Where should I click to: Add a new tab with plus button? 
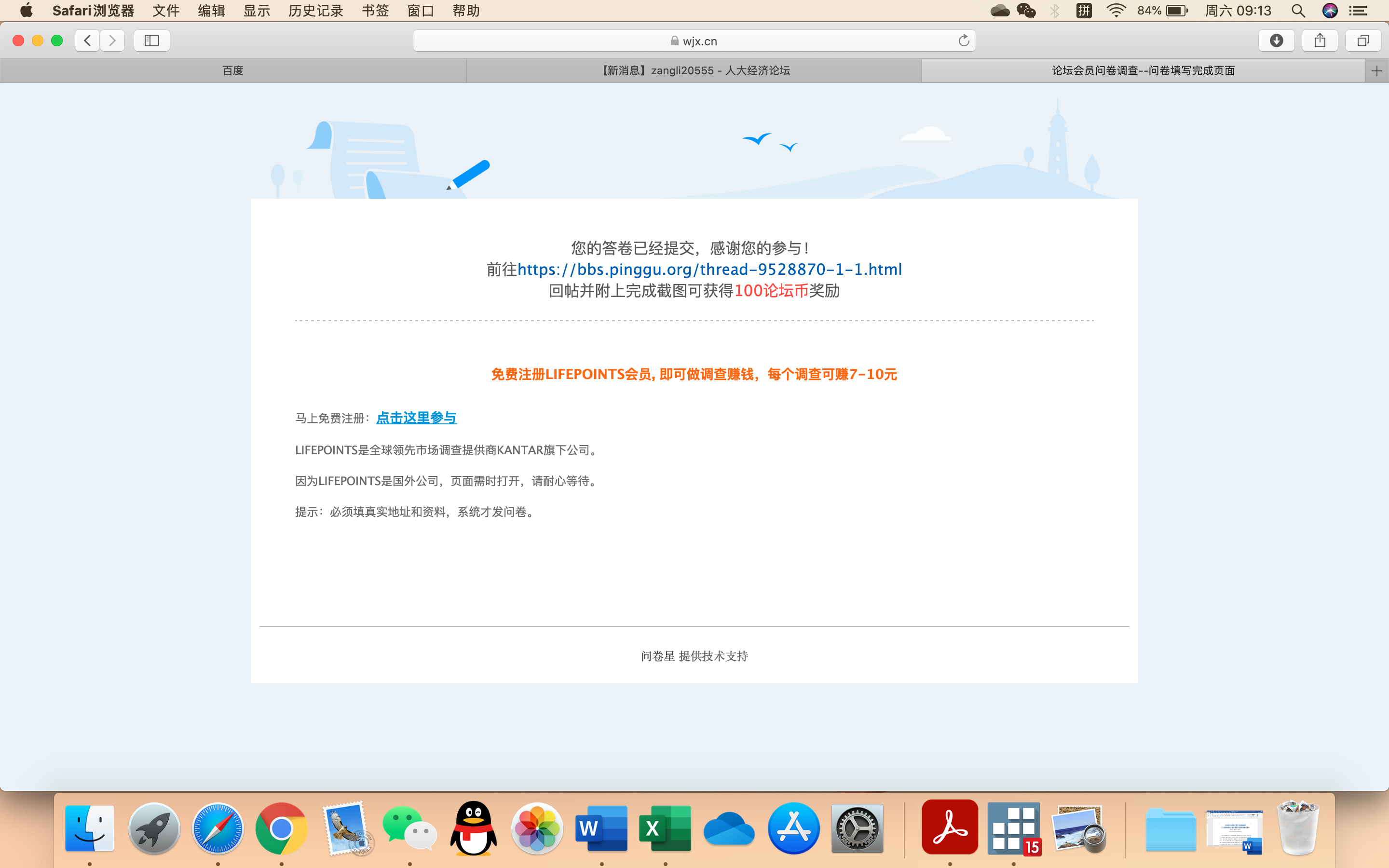[x=1376, y=70]
